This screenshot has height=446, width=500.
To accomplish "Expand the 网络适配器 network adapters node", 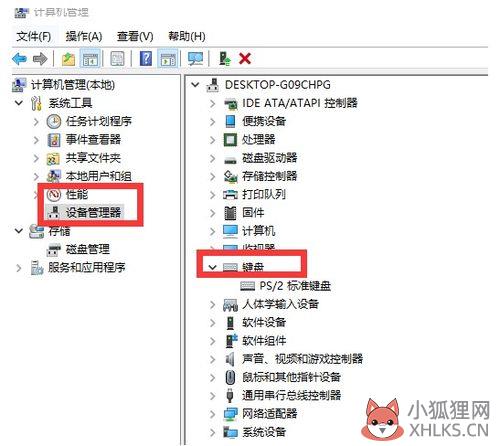I will tap(213, 414).
